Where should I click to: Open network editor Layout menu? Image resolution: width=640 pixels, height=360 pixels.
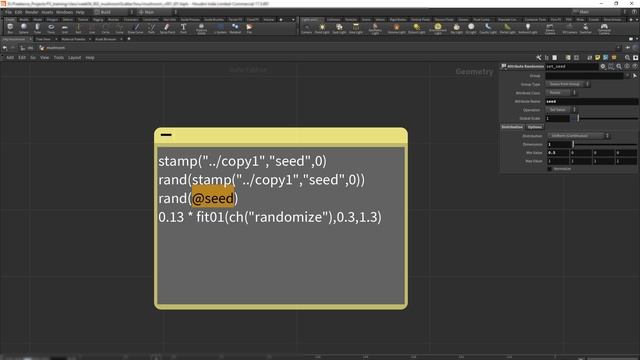coord(74,58)
